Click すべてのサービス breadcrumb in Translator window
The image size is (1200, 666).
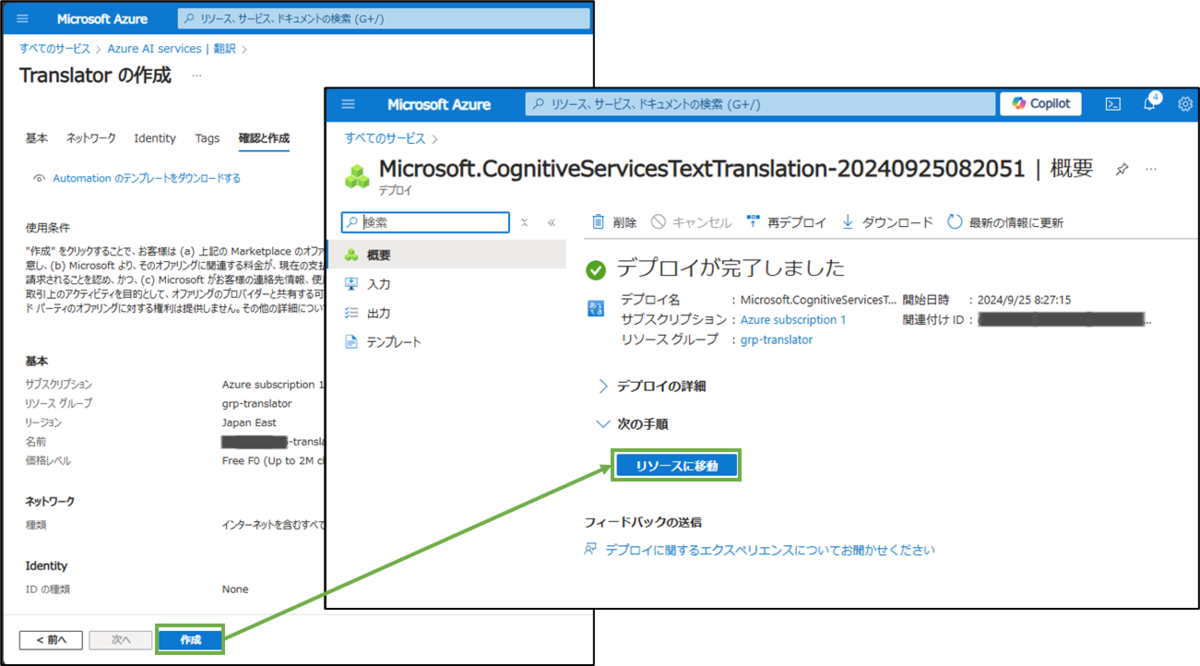[55, 48]
